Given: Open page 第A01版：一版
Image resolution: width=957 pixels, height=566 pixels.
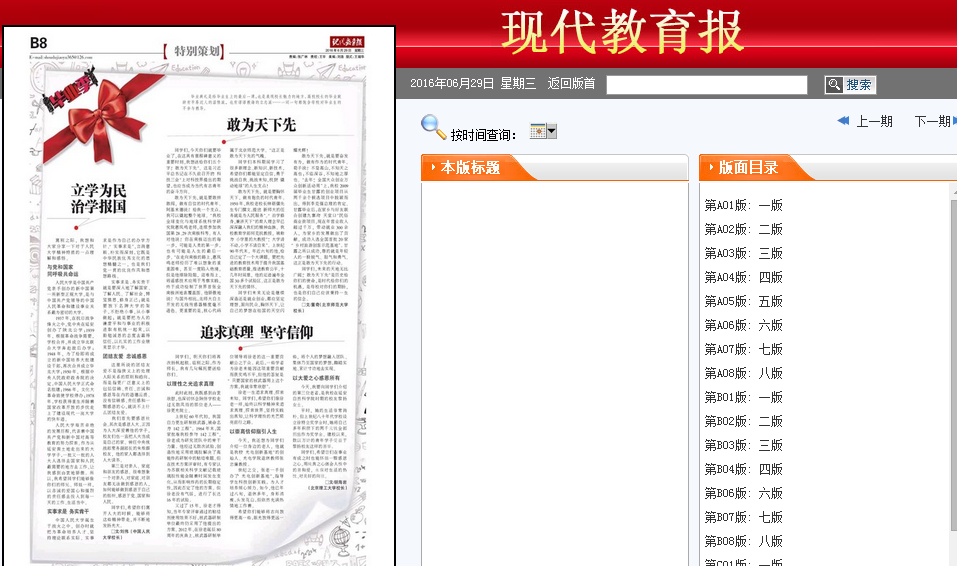Looking at the screenshot, I should click(743, 206).
